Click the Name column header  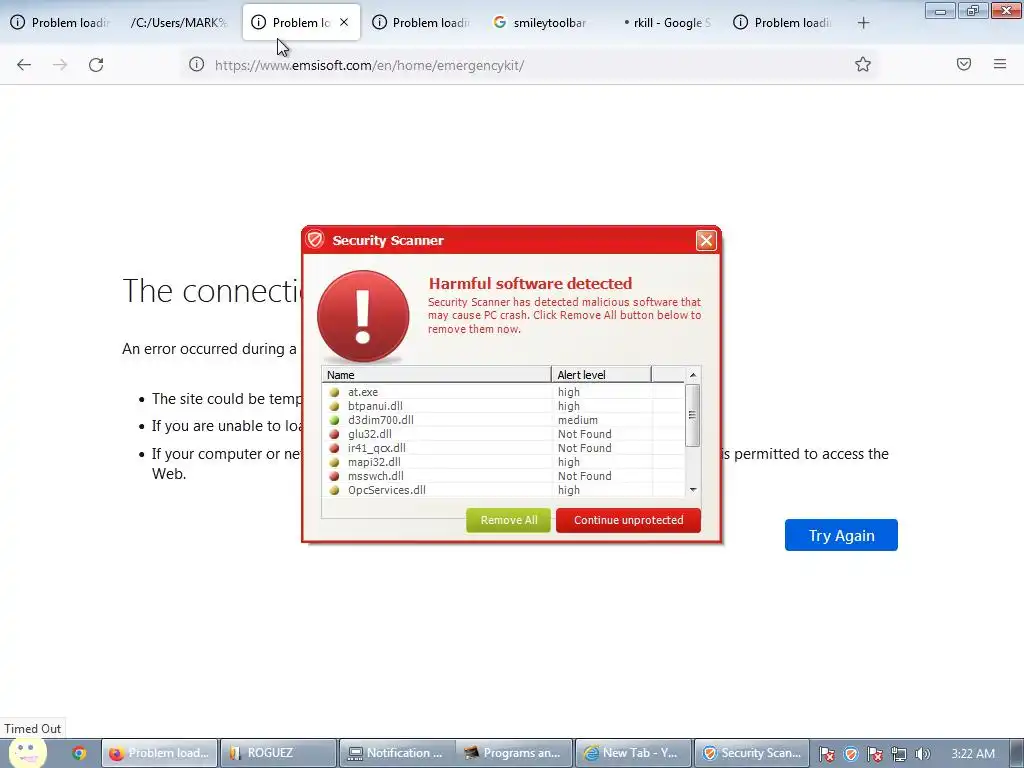coord(436,374)
